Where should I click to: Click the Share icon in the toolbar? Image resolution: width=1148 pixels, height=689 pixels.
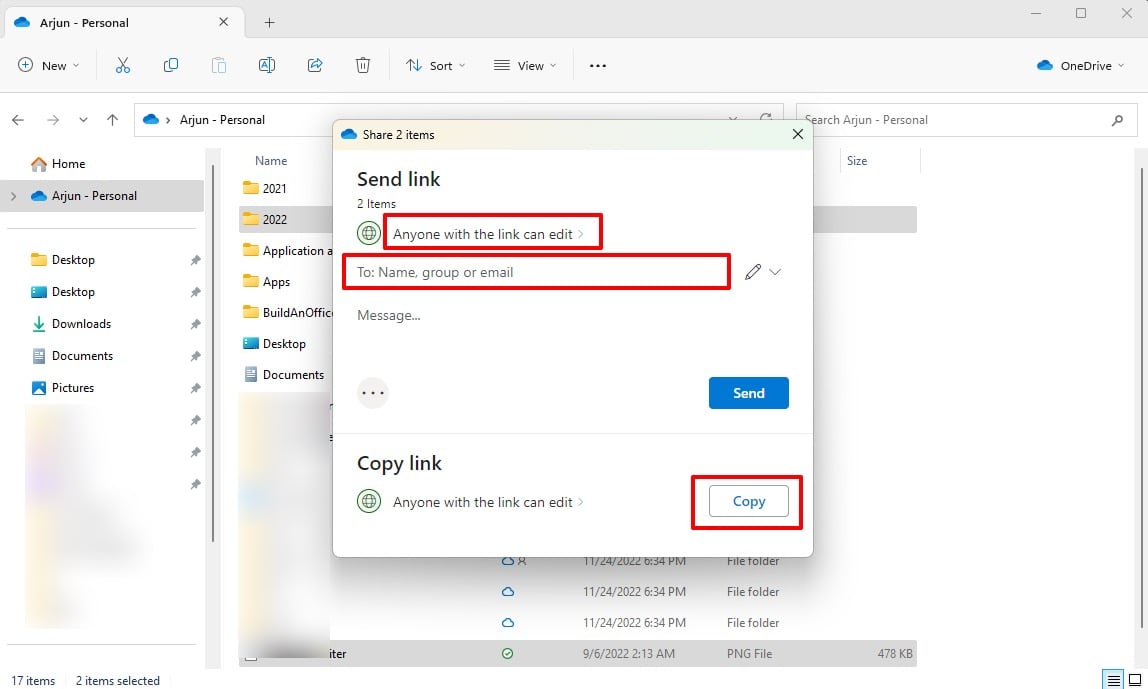315,65
